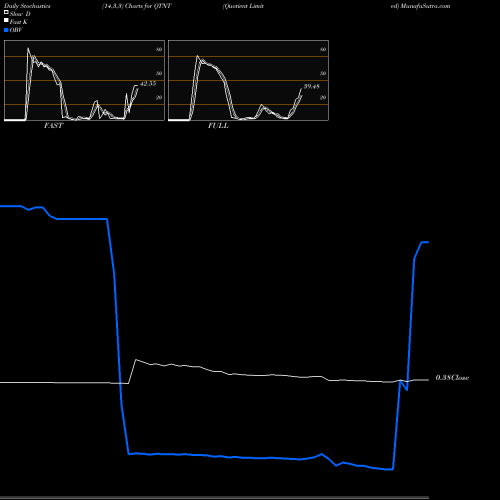Click the Daily Stochastics title text
This screenshot has height=500, width=500.
(27, 6)
